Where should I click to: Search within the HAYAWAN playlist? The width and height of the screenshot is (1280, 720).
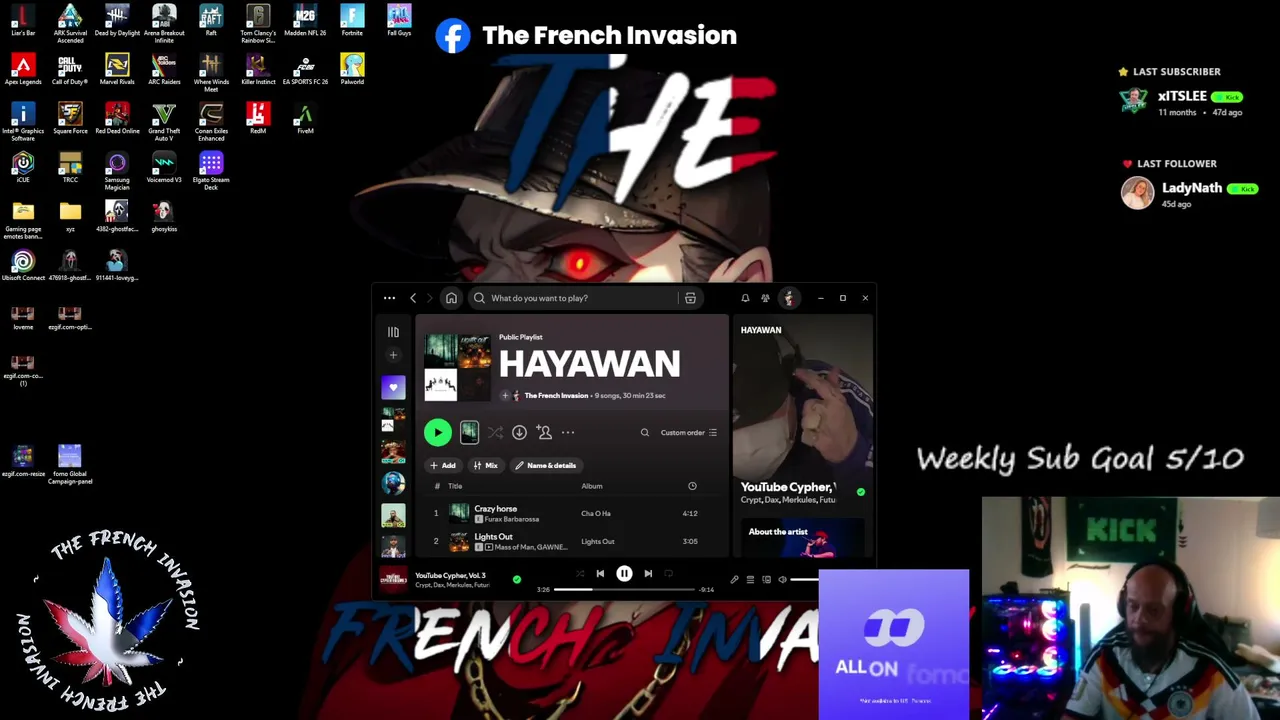pyautogui.click(x=645, y=432)
